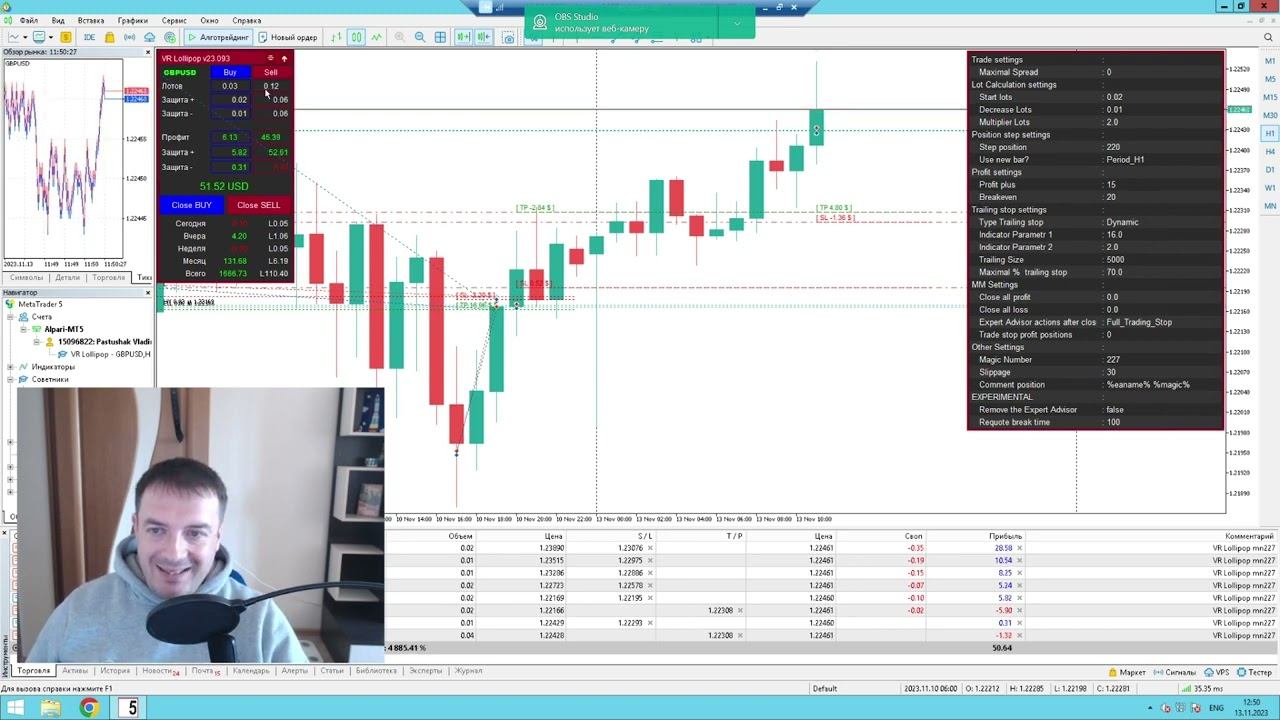Open the View menu
The height and width of the screenshot is (720, 1280).
(x=58, y=20)
